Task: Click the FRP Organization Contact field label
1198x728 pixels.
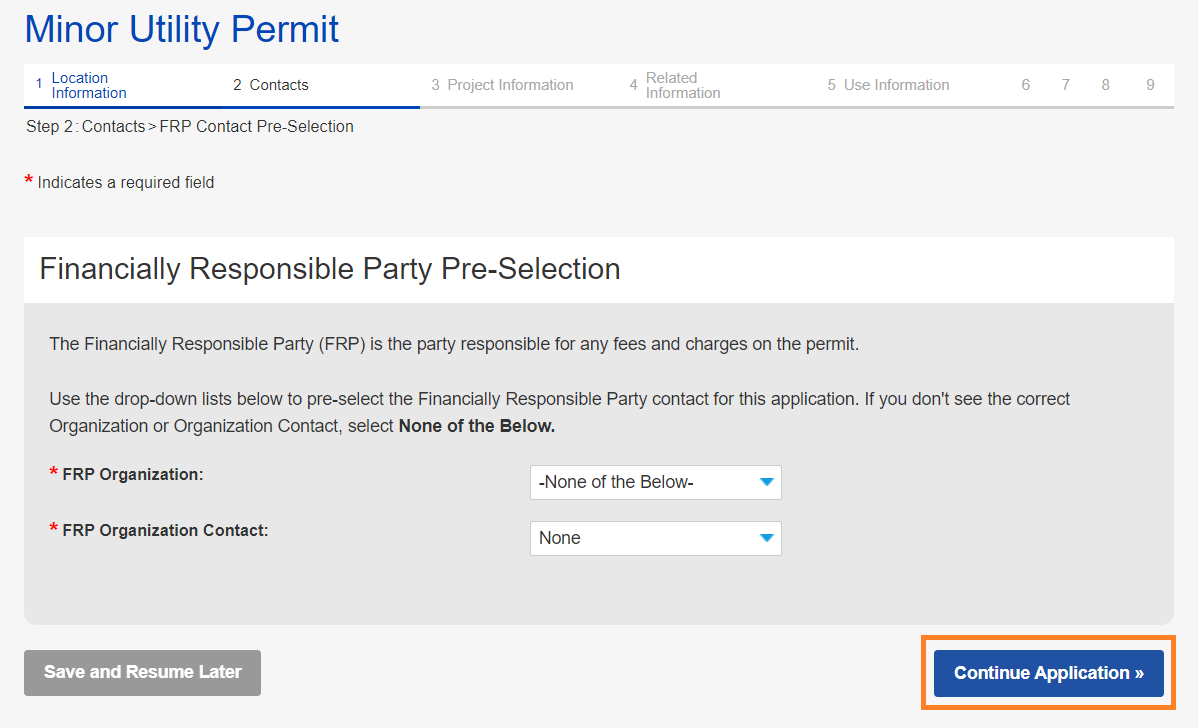Action: 165,530
